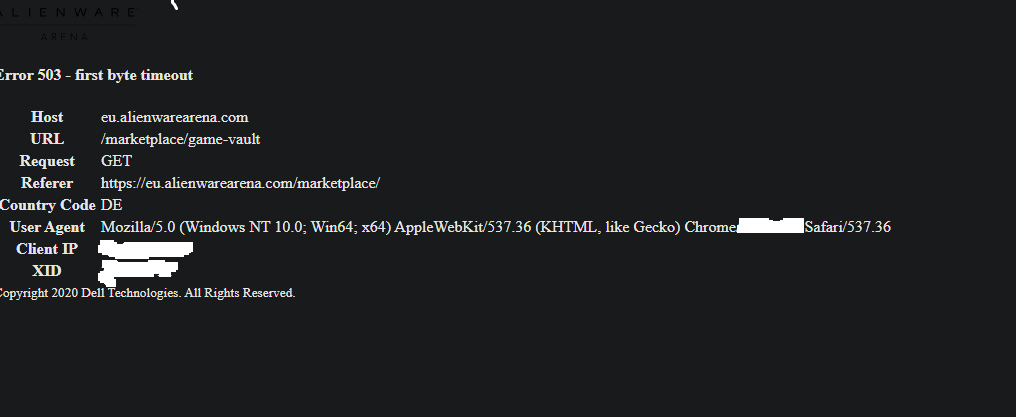Click the GET request method value
This screenshot has width=1016, height=417.
116,161
